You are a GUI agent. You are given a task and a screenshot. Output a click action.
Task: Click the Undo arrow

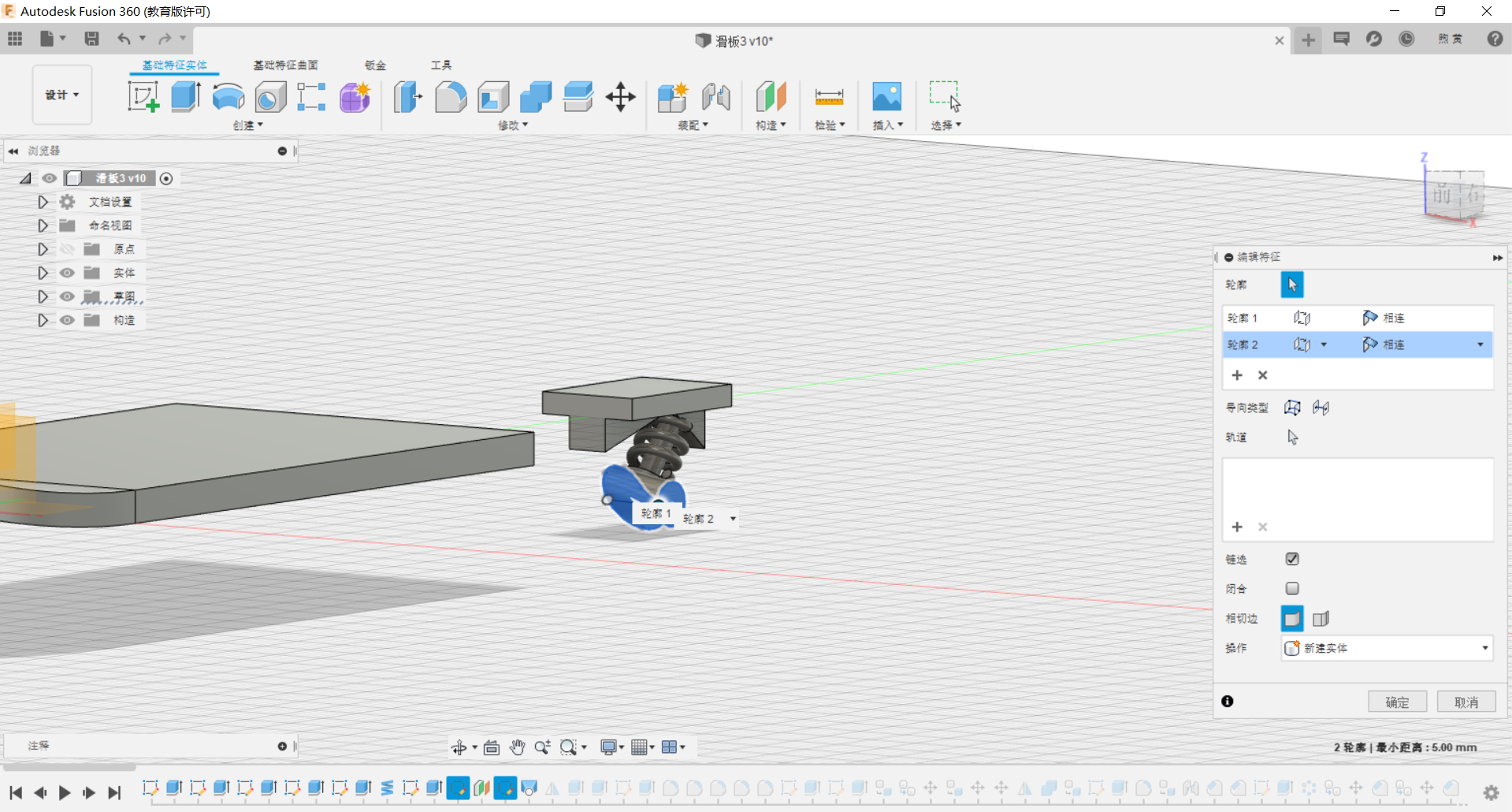coord(124,39)
